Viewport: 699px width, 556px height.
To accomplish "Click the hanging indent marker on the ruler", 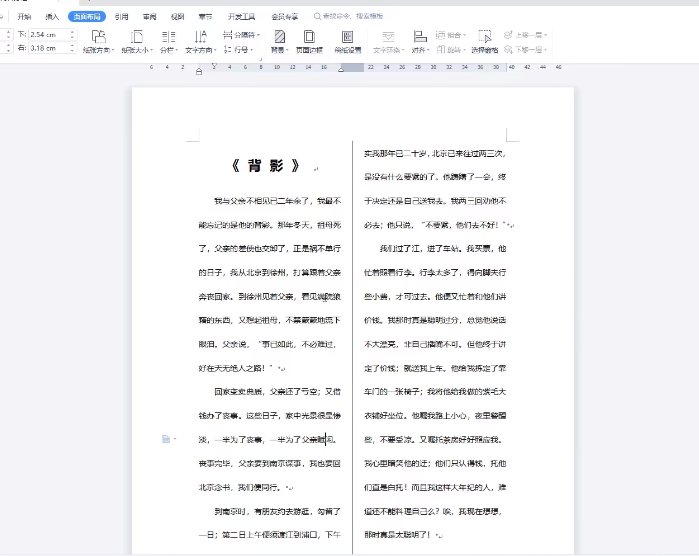I will [199, 71].
